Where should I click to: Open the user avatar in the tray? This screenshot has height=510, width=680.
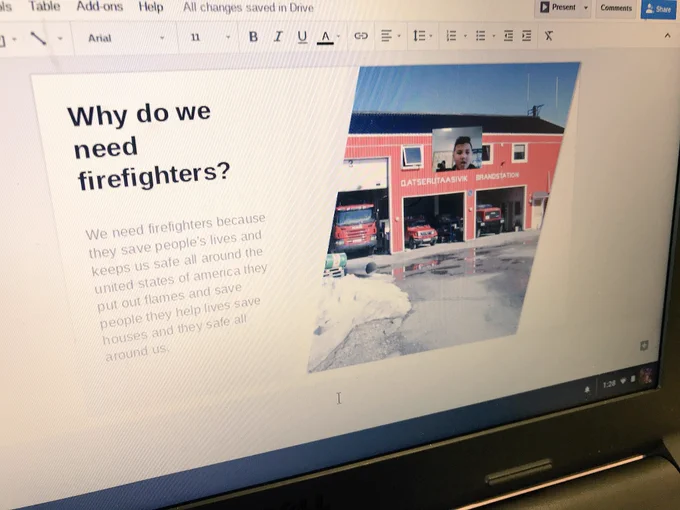tap(646, 376)
